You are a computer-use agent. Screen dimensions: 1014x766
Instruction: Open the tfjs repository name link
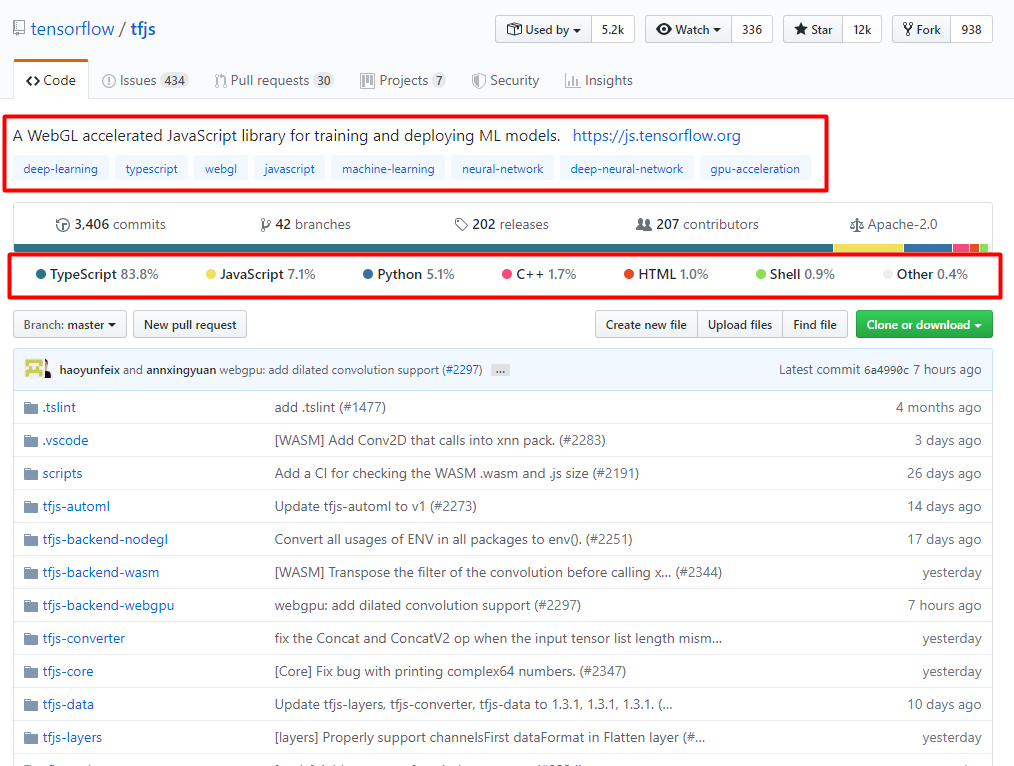tap(143, 29)
